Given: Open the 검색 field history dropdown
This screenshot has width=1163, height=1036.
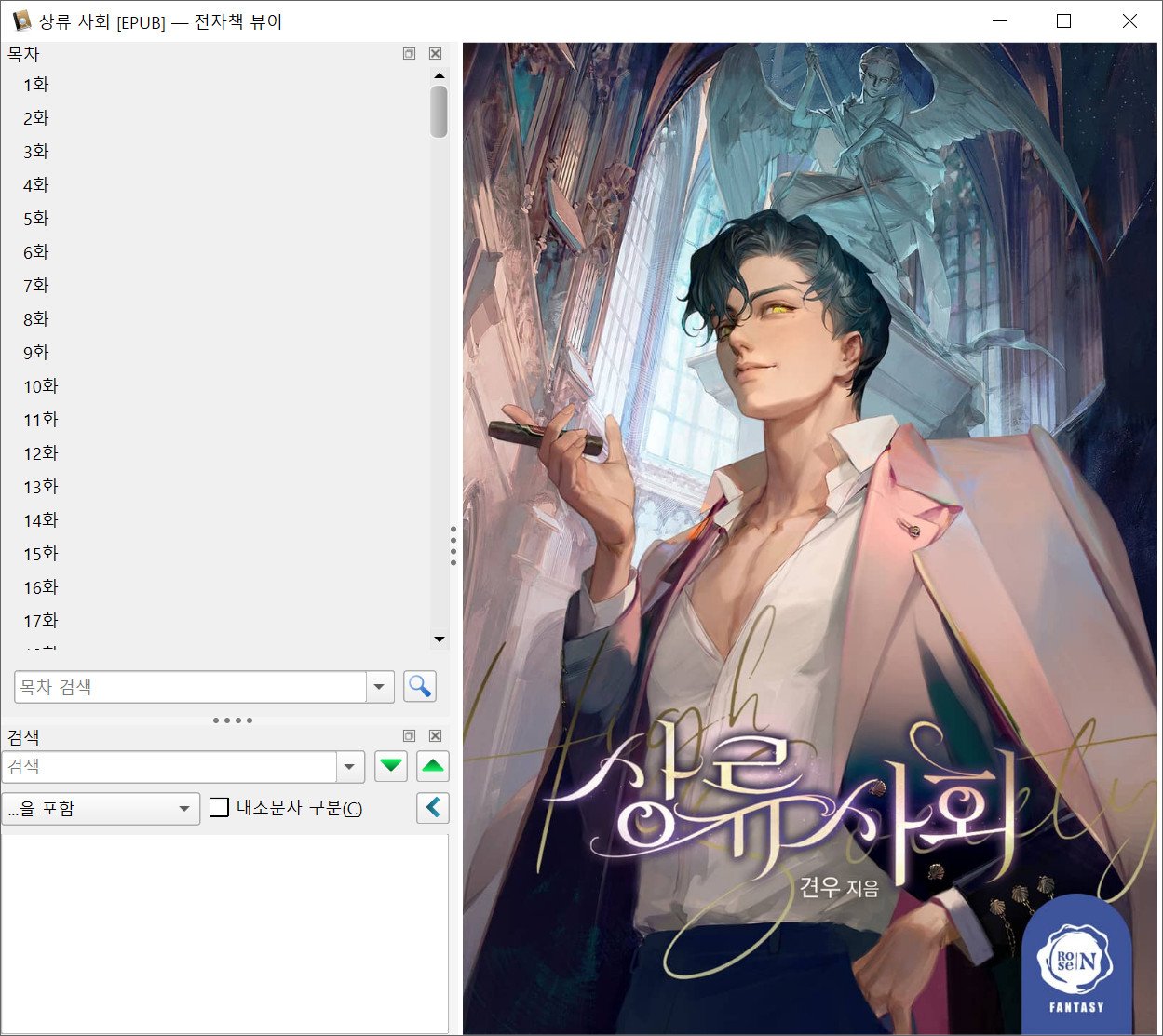Looking at the screenshot, I should [x=350, y=767].
